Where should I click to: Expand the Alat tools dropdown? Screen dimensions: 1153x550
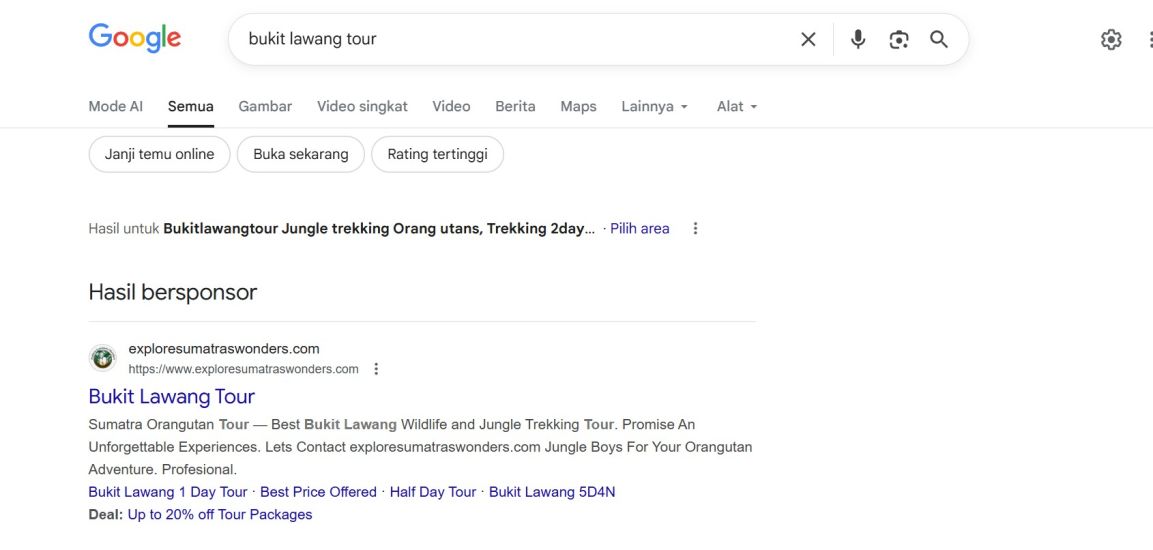click(x=737, y=106)
